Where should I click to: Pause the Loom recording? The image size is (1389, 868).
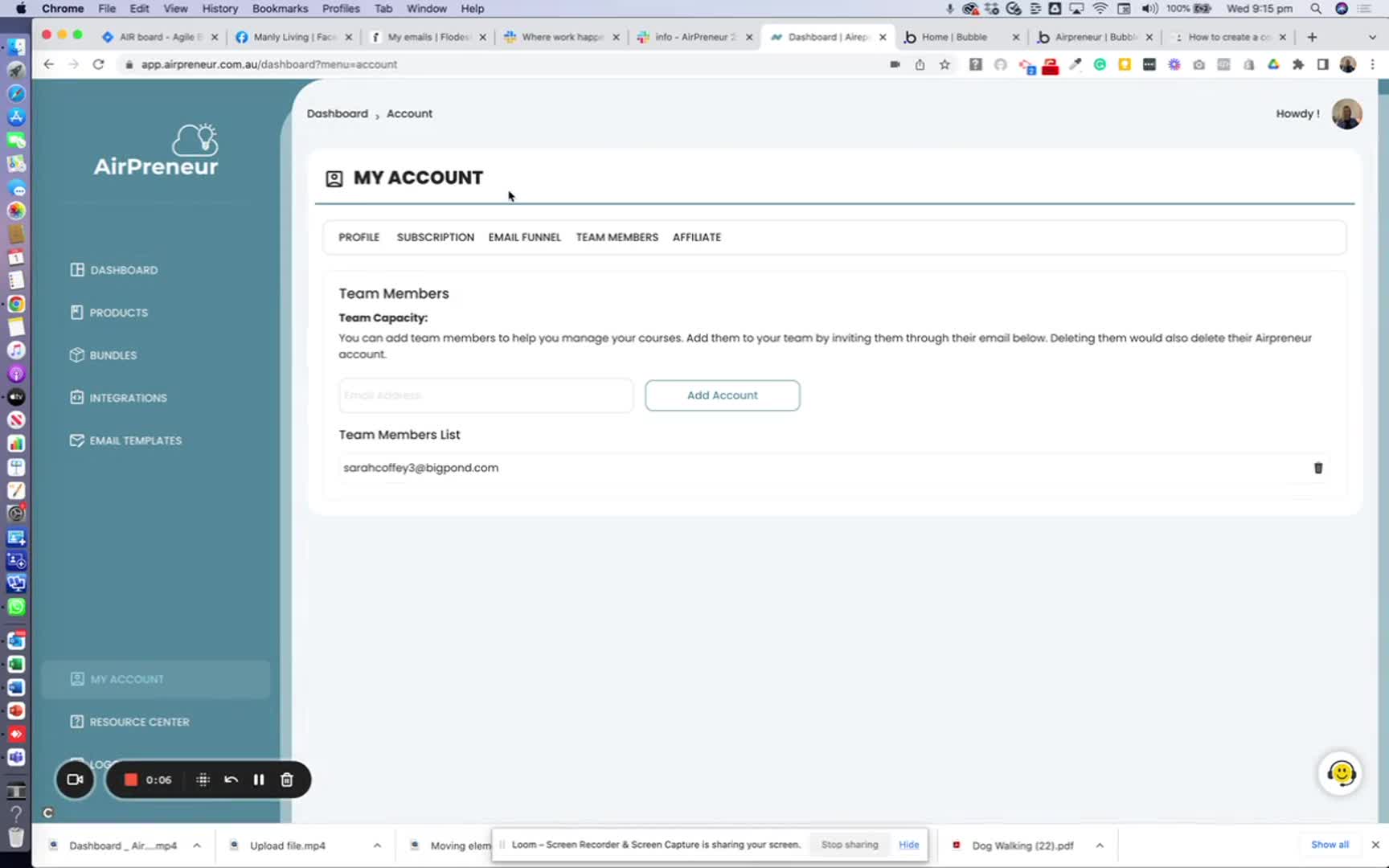click(258, 780)
